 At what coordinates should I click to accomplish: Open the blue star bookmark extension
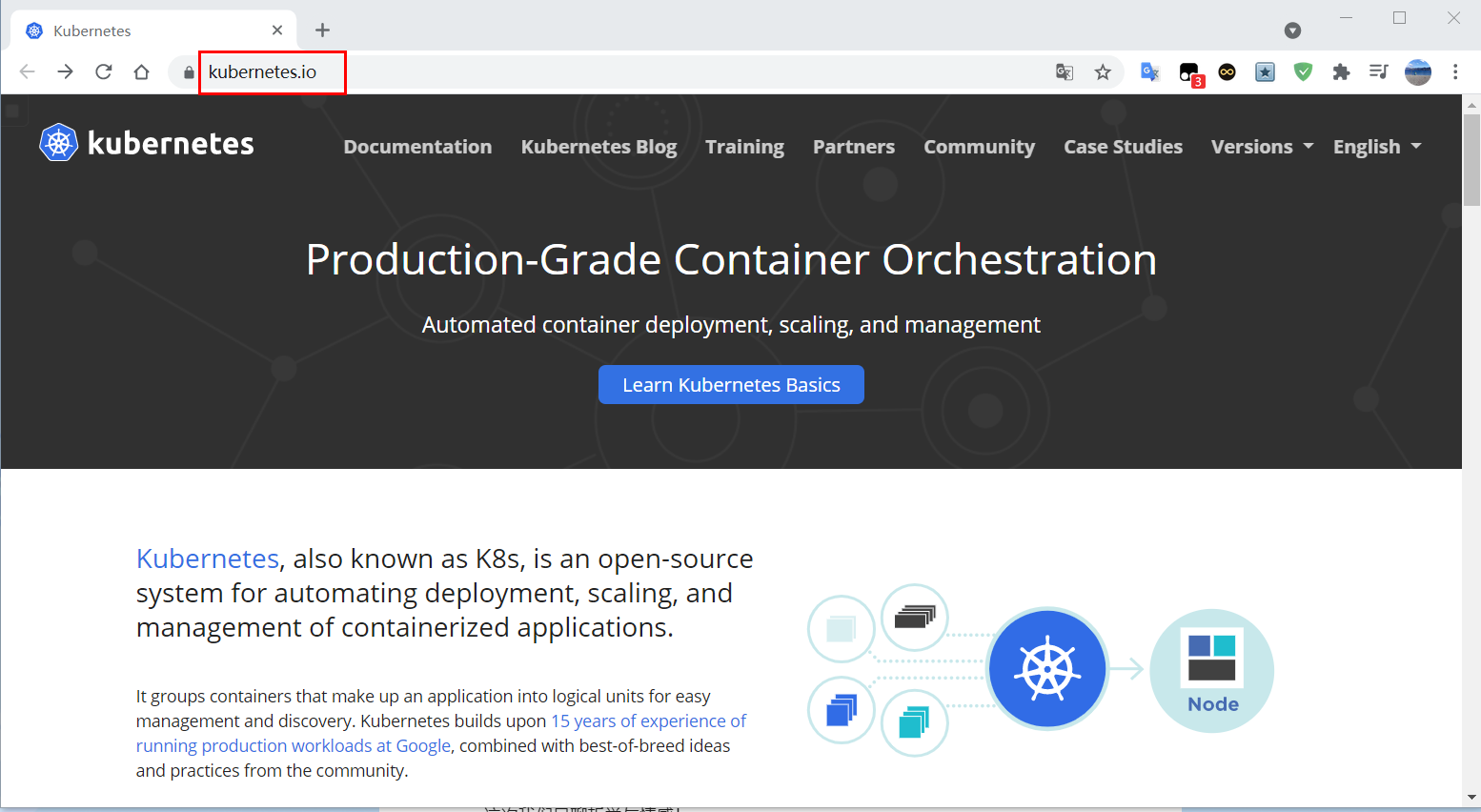[1265, 71]
